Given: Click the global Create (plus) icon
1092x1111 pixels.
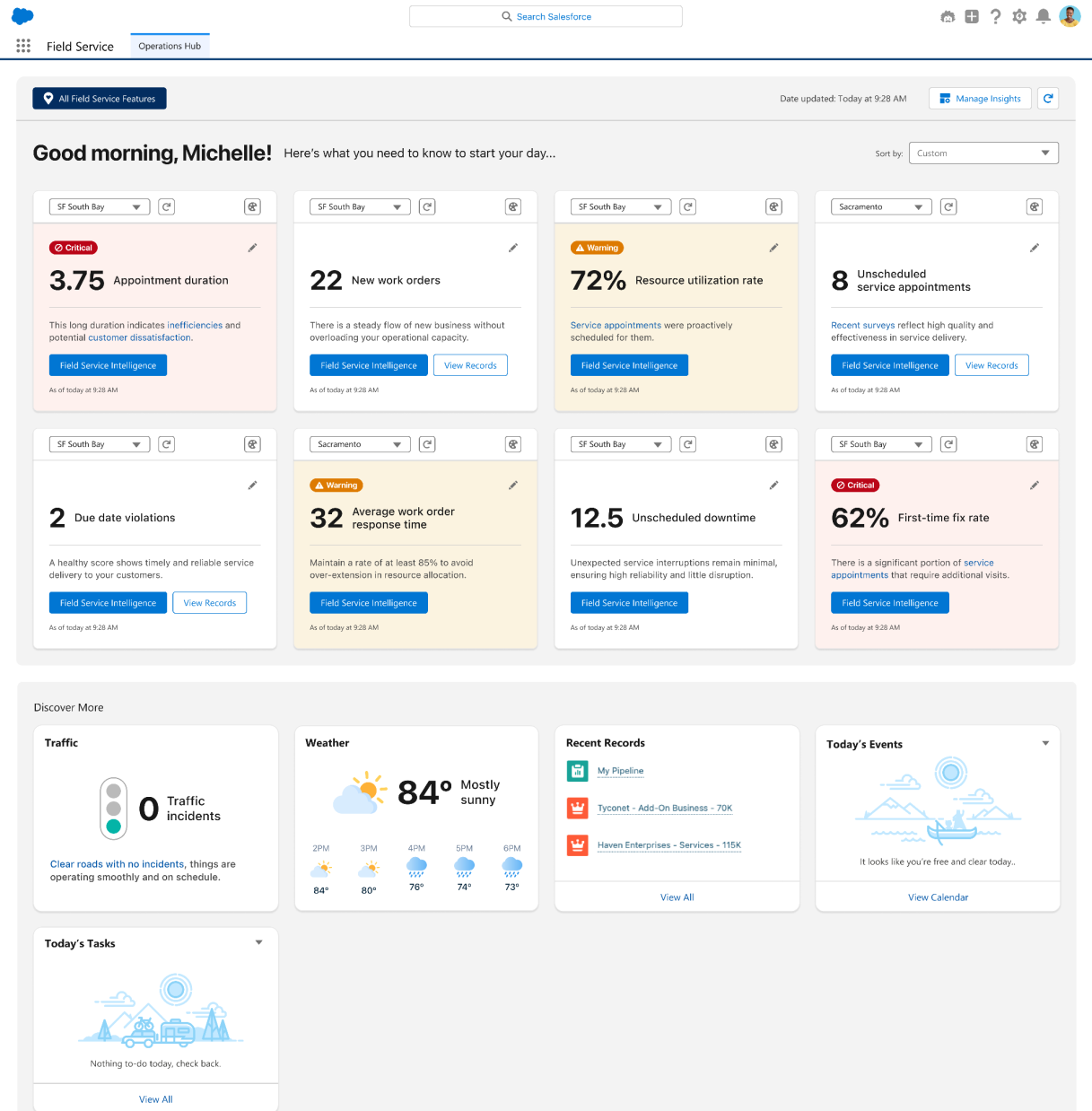Looking at the screenshot, I should pos(972,16).
